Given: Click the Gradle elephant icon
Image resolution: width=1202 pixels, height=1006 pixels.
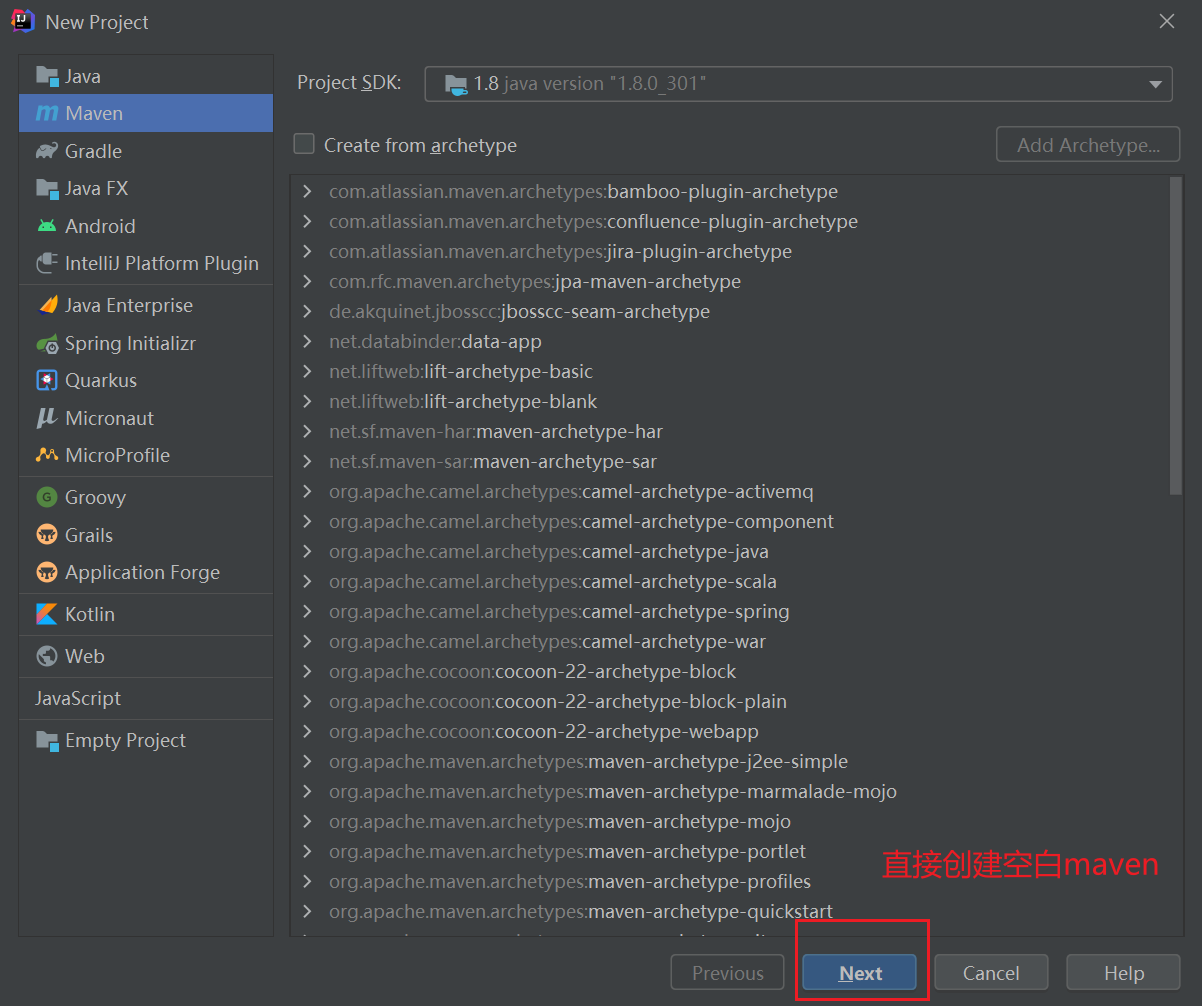Looking at the screenshot, I should coord(47,151).
